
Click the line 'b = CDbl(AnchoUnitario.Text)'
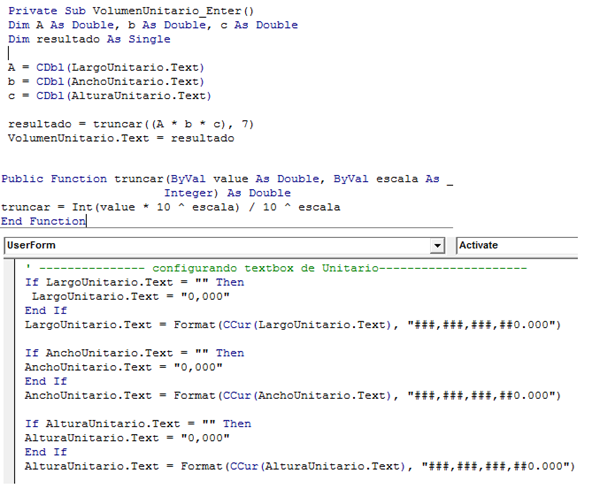click(x=106, y=82)
